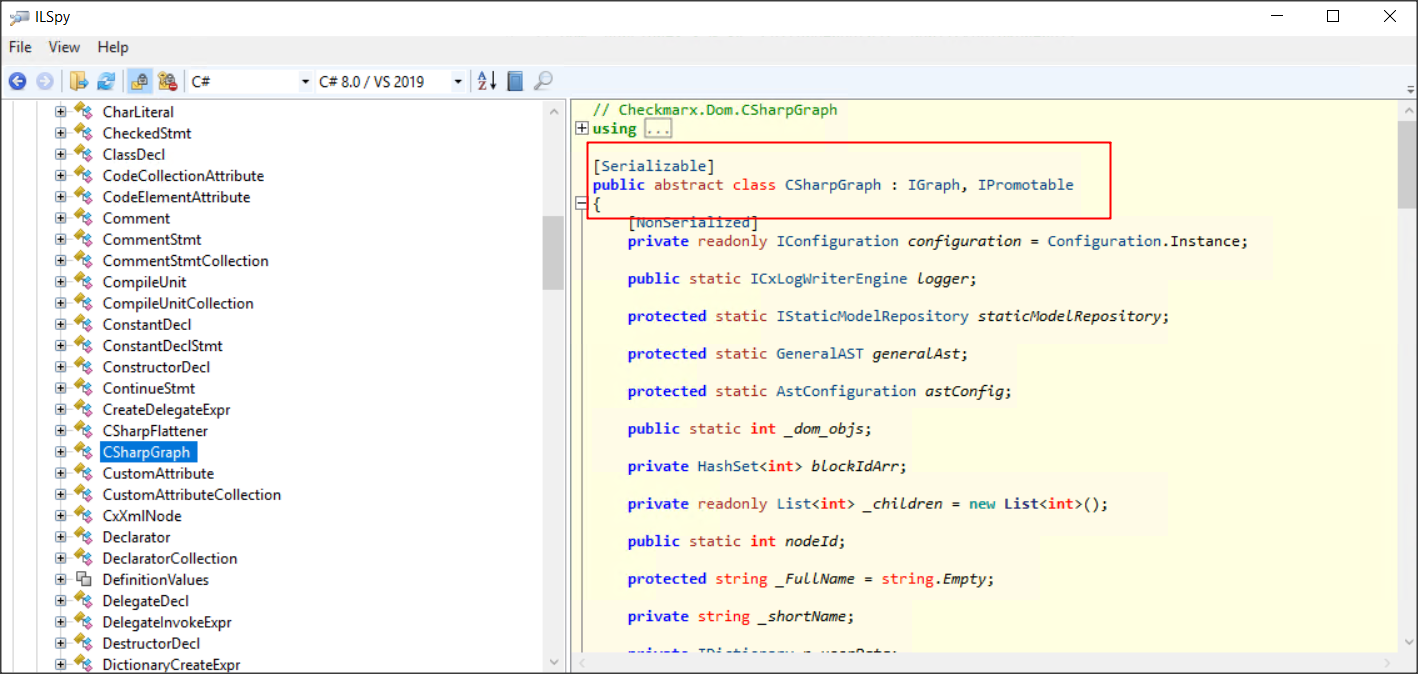The image size is (1418, 674).
Task: Click the class icon beside CSharpGraph
Action: 85,451
